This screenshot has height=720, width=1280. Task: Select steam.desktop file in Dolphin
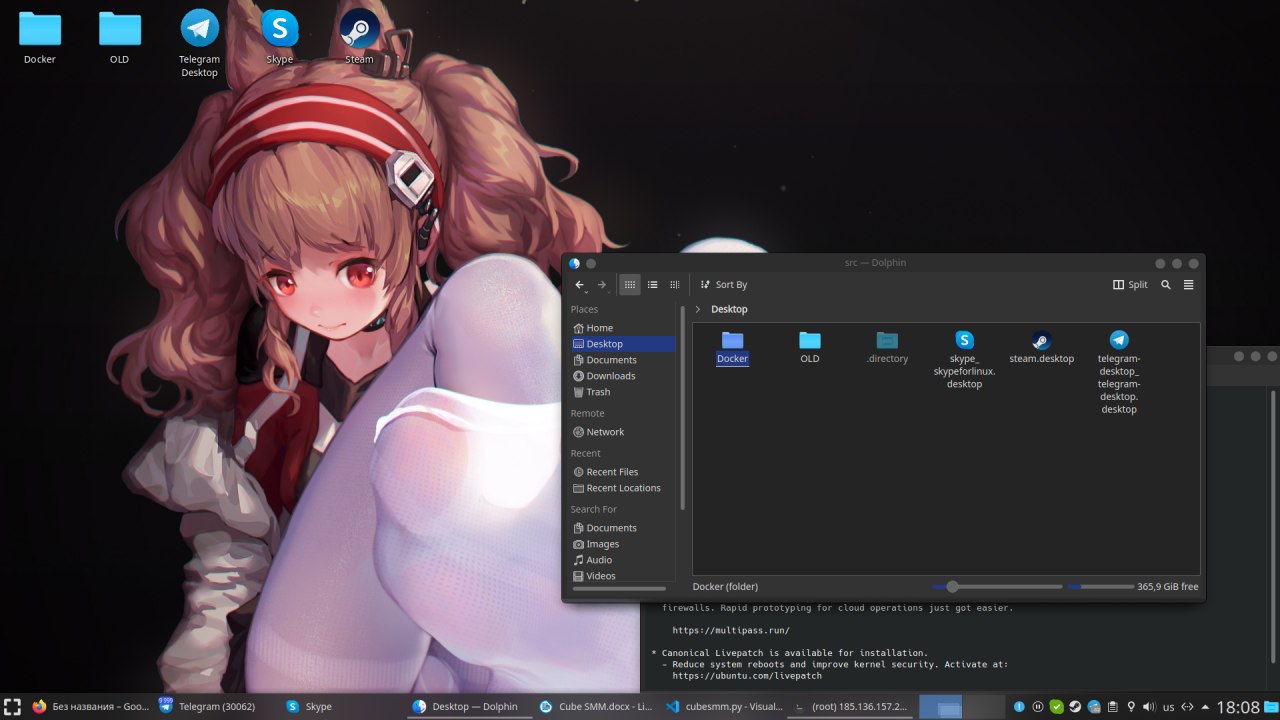pyautogui.click(x=1041, y=347)
